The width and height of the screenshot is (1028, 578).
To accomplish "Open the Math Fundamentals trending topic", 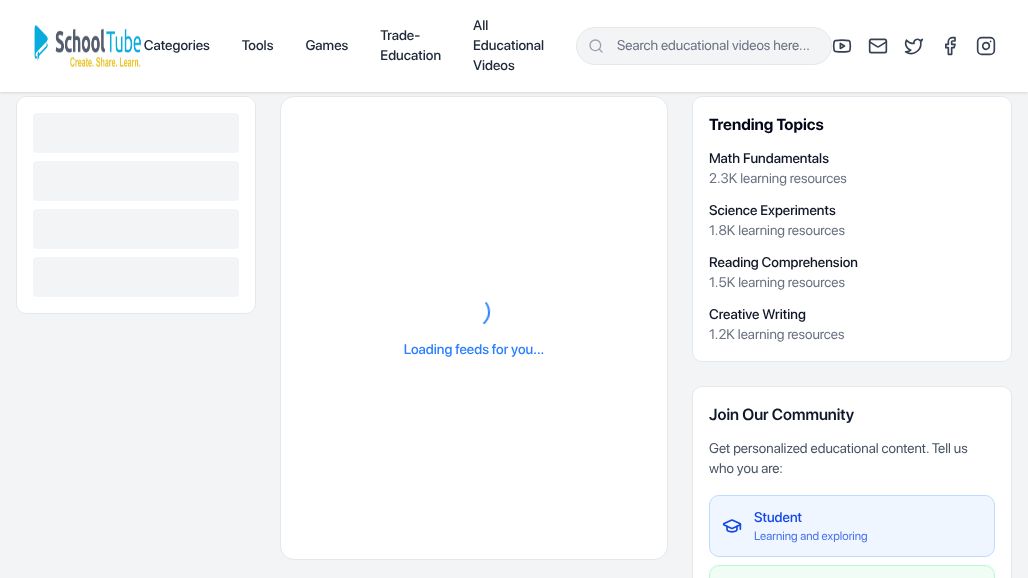I will click(768, 158).
